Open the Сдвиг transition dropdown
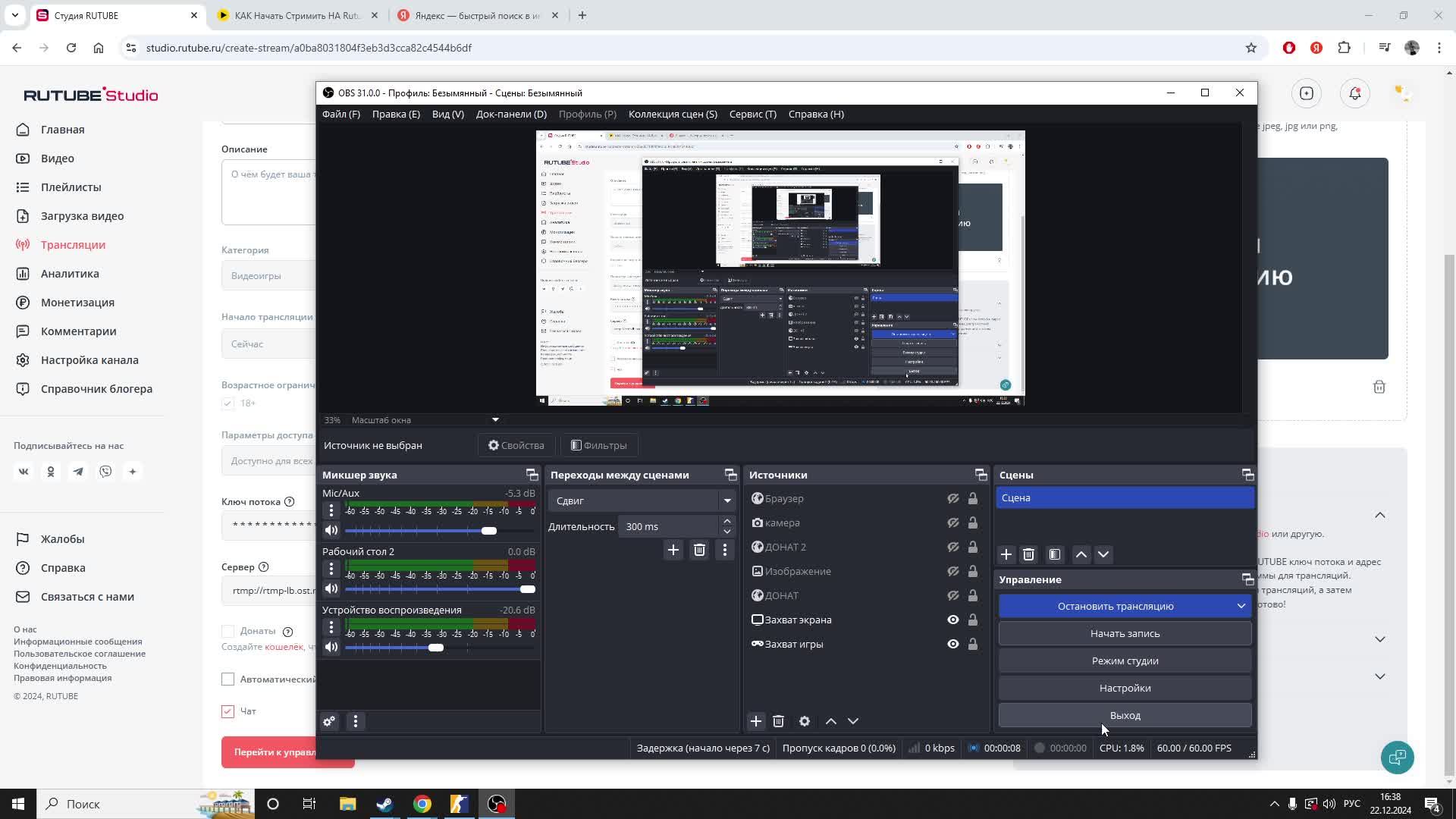The image size is (1456, 819). tap(643, 500)
